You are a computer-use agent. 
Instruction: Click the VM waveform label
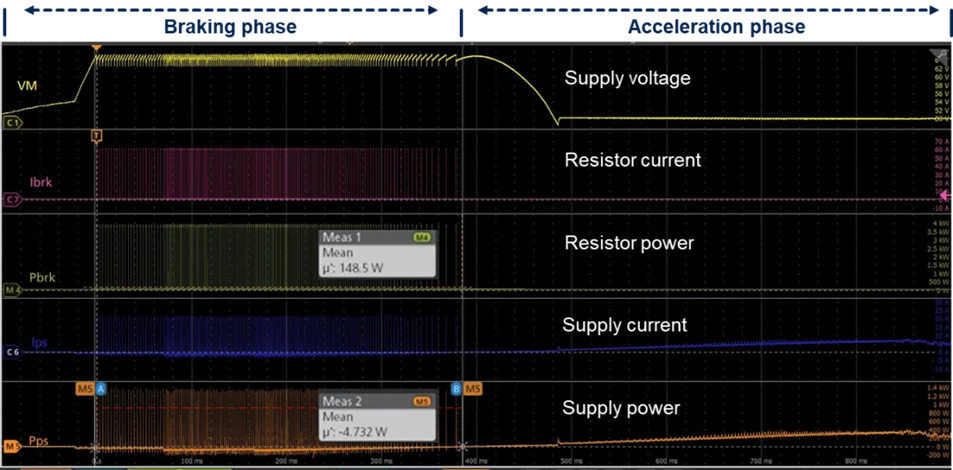coord(29,86)
